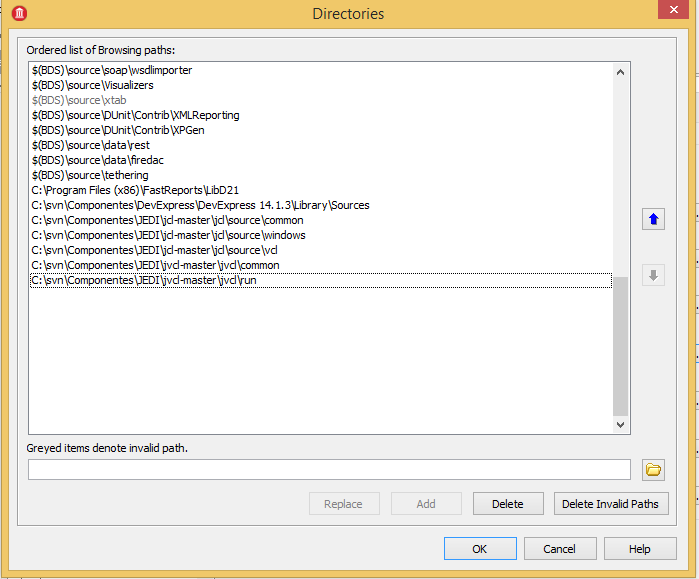Click the path entry input field
The width and height of the screenshot is (699, 579).
[x=329, y=470]
